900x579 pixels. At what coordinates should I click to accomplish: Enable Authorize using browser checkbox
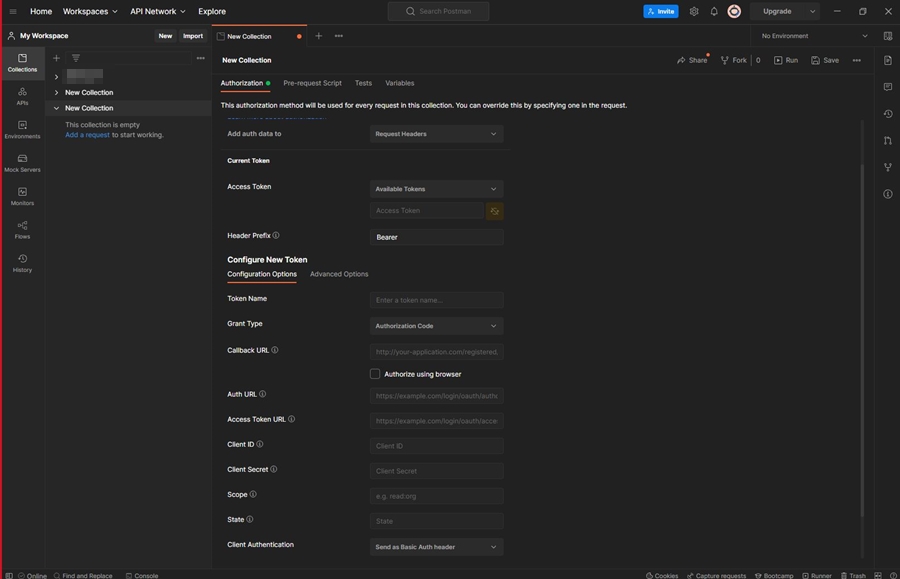pyautogui.click(x=375, y=374)
